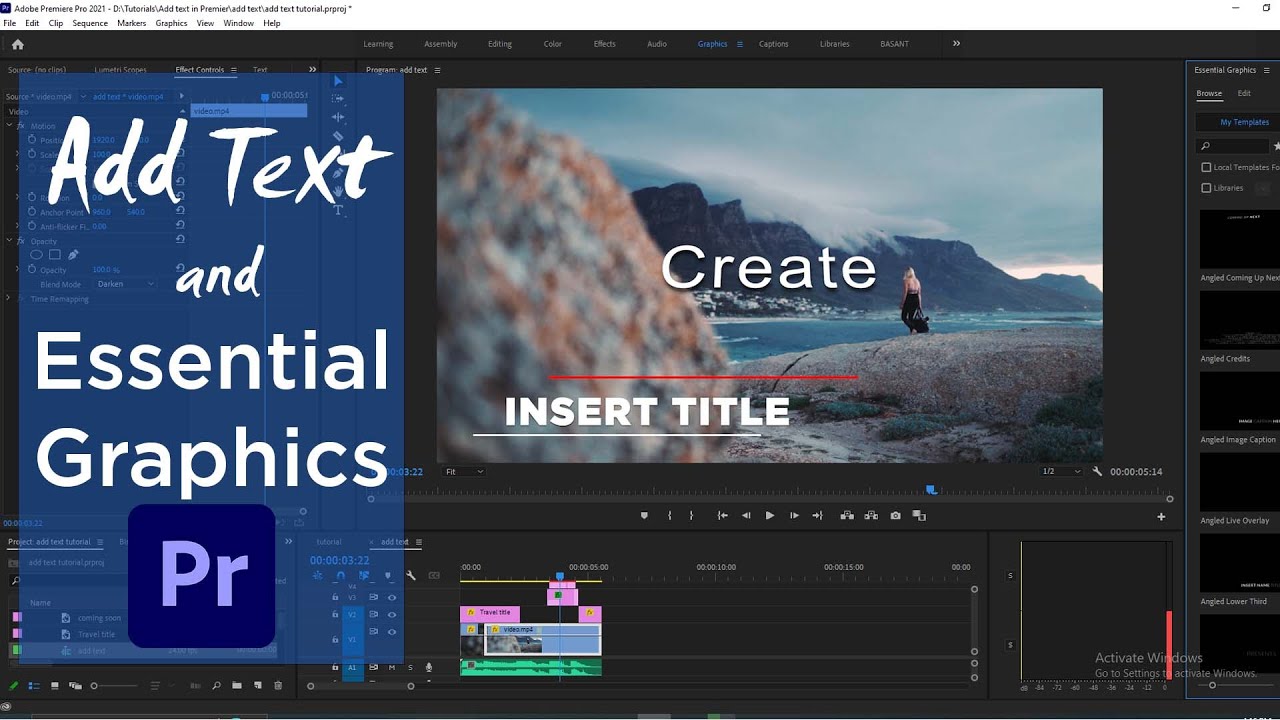Open the Libraries selection dropdown
The image size is (1280, 720).
coord(1264,188)
